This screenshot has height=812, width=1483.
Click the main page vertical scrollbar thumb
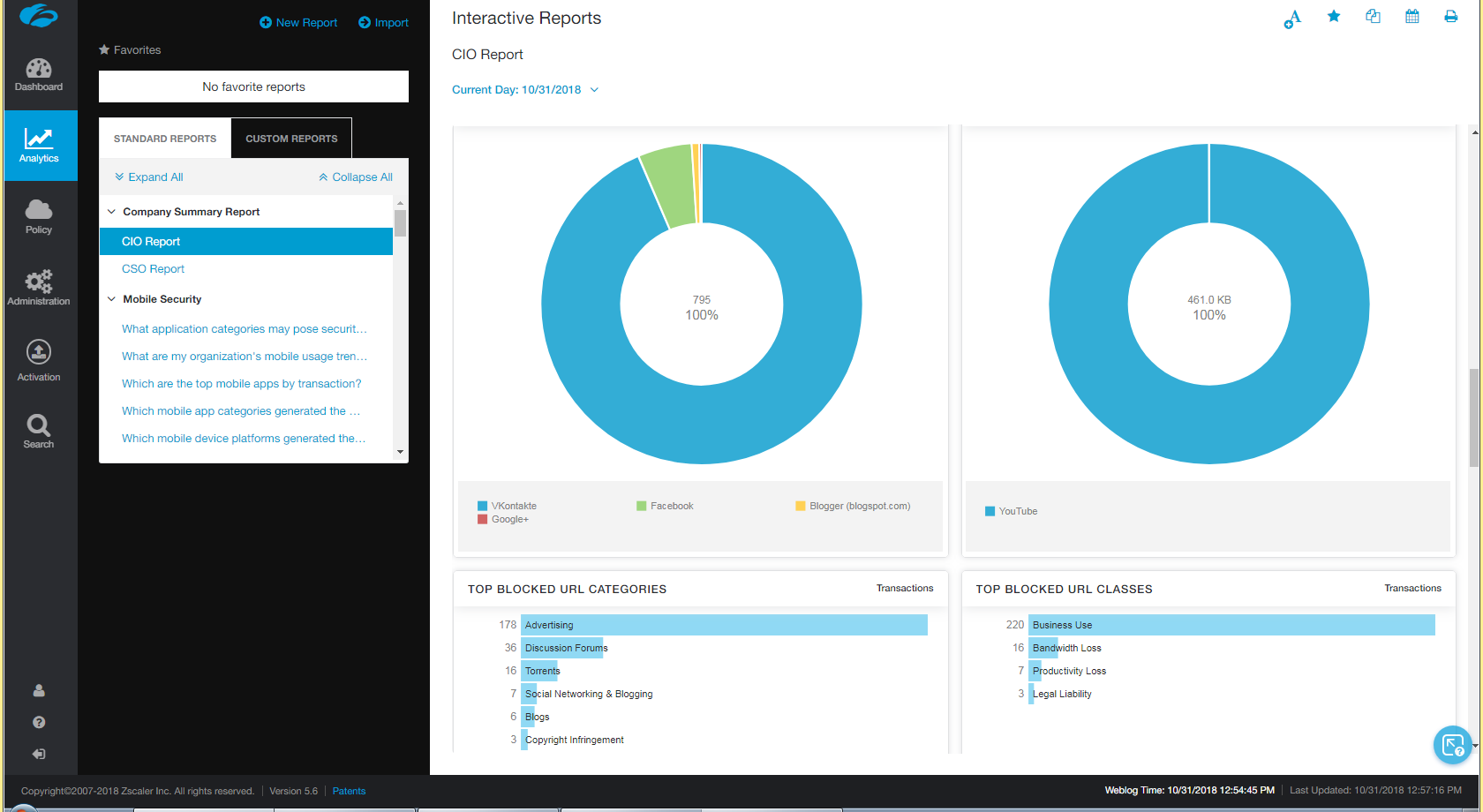click(1474, 417)
